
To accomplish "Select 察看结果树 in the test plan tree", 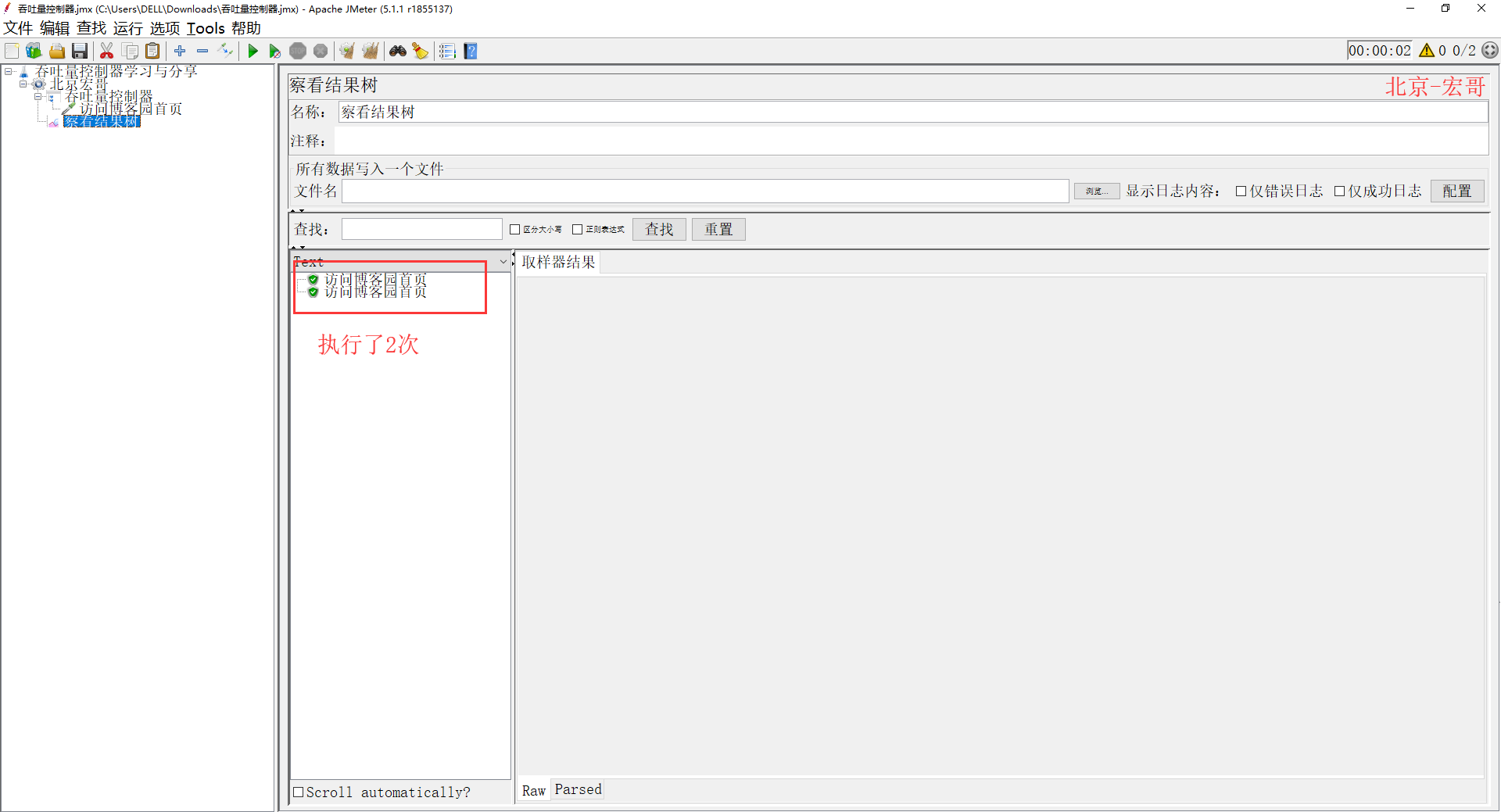I will [102, 121].
